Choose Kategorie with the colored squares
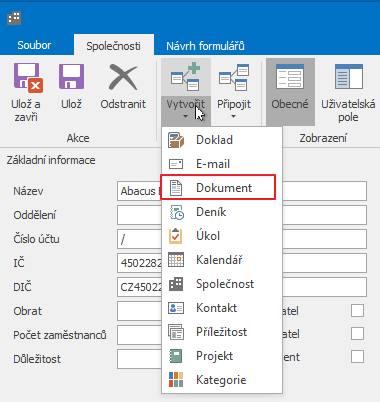 222,380
